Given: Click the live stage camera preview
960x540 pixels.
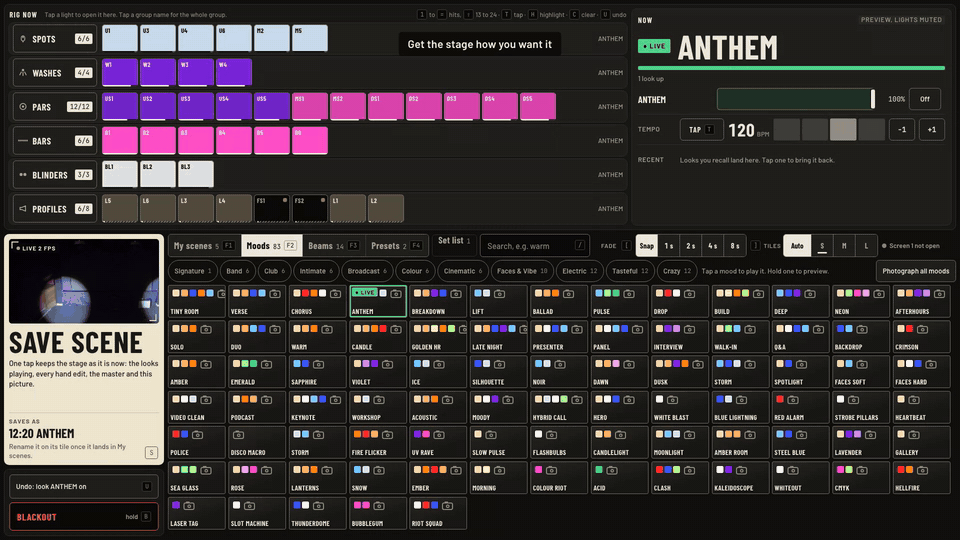Looking at the screenshot, I should pos(84,281).
